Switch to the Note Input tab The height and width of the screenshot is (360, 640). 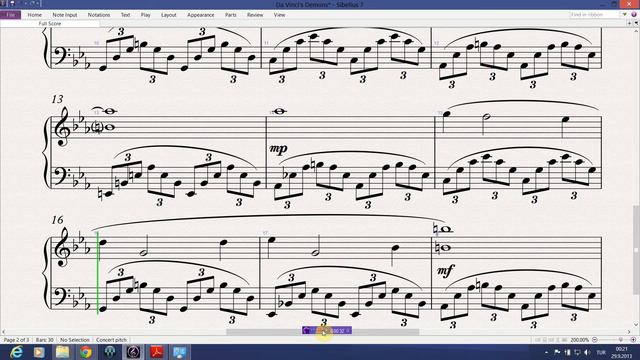(x=64, y=15)
